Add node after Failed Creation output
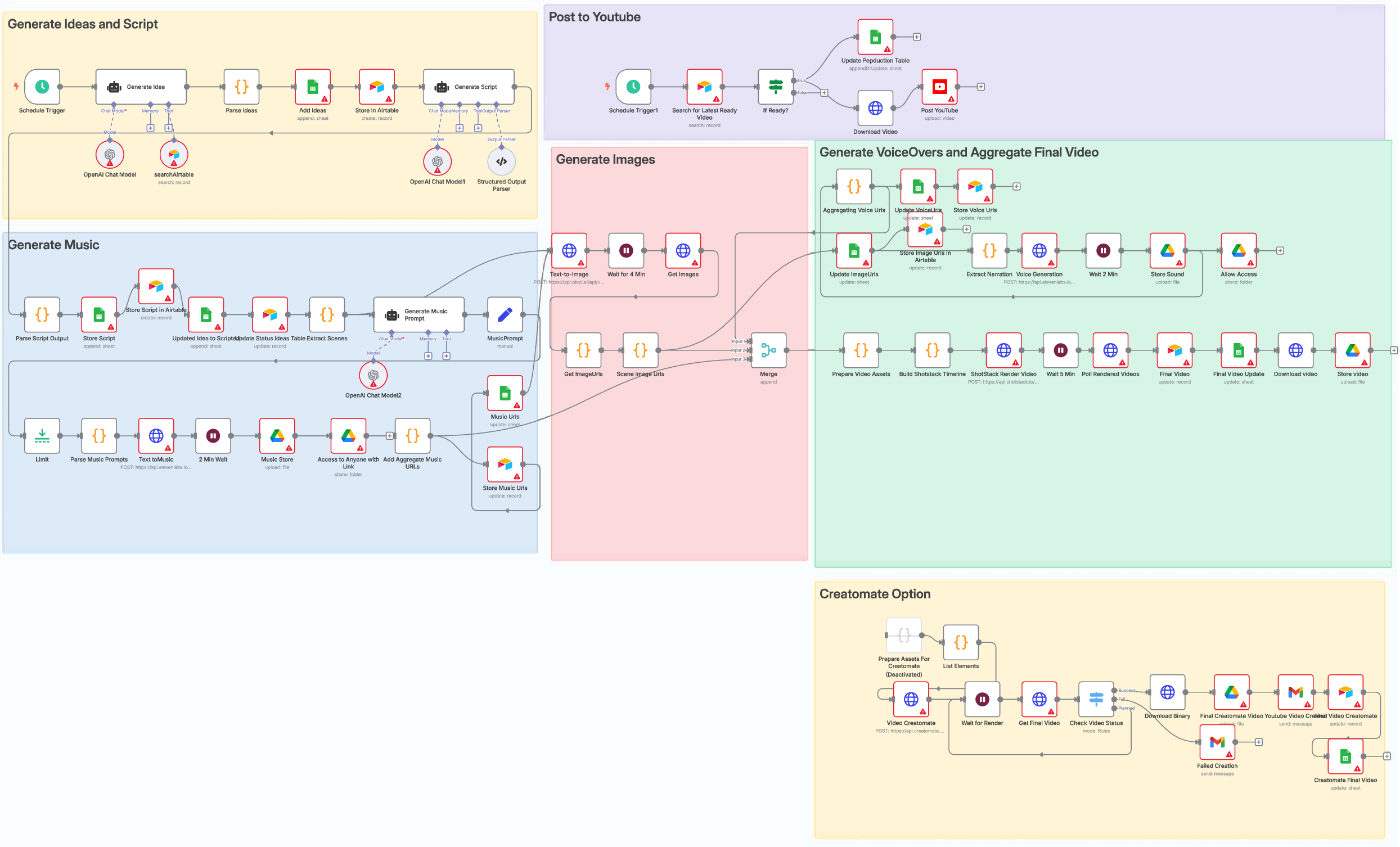Viewport: 1400px width, 847px height. (1258, 742)
